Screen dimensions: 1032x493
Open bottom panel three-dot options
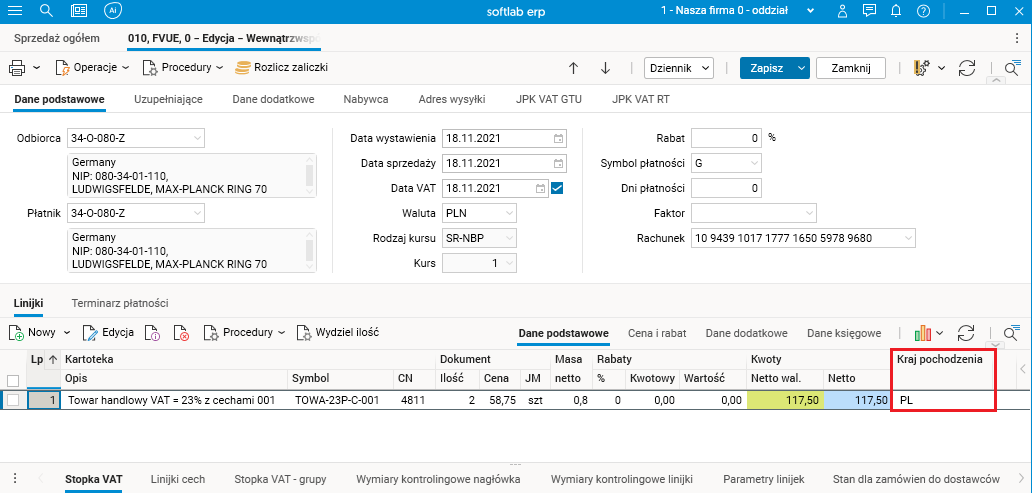(x=15, y=479)
